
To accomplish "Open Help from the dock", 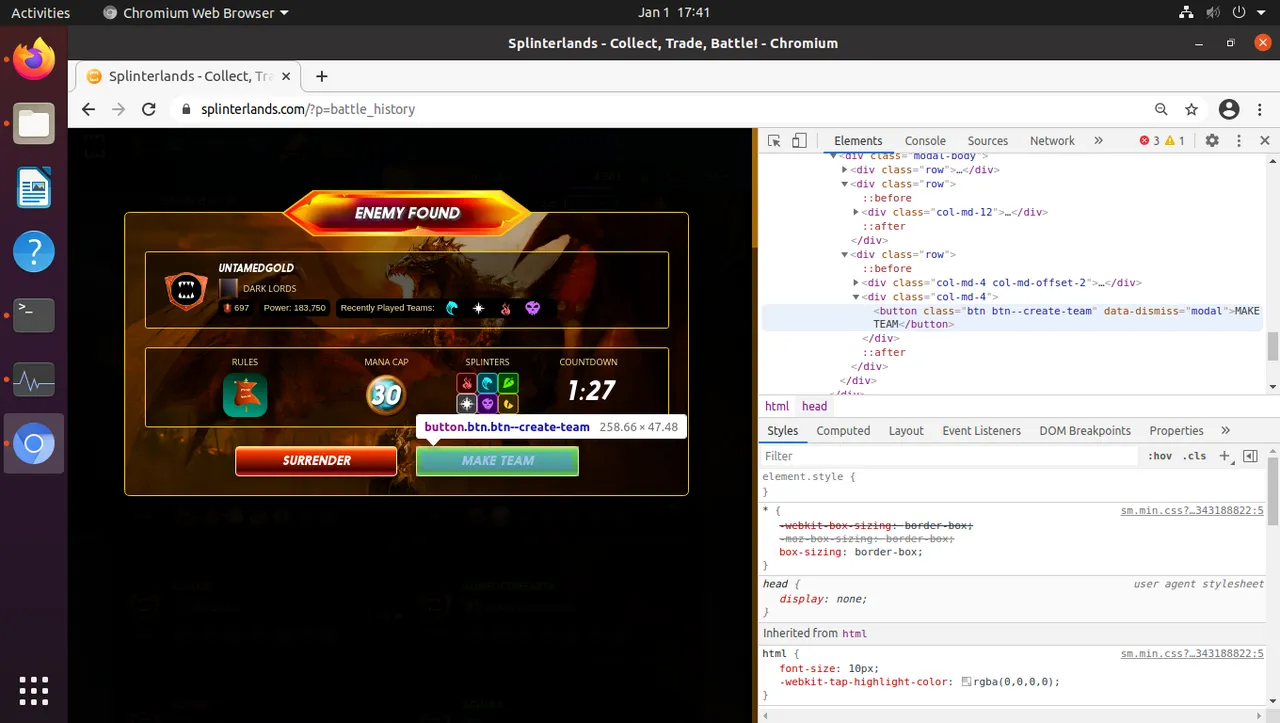I will [33, 252].
